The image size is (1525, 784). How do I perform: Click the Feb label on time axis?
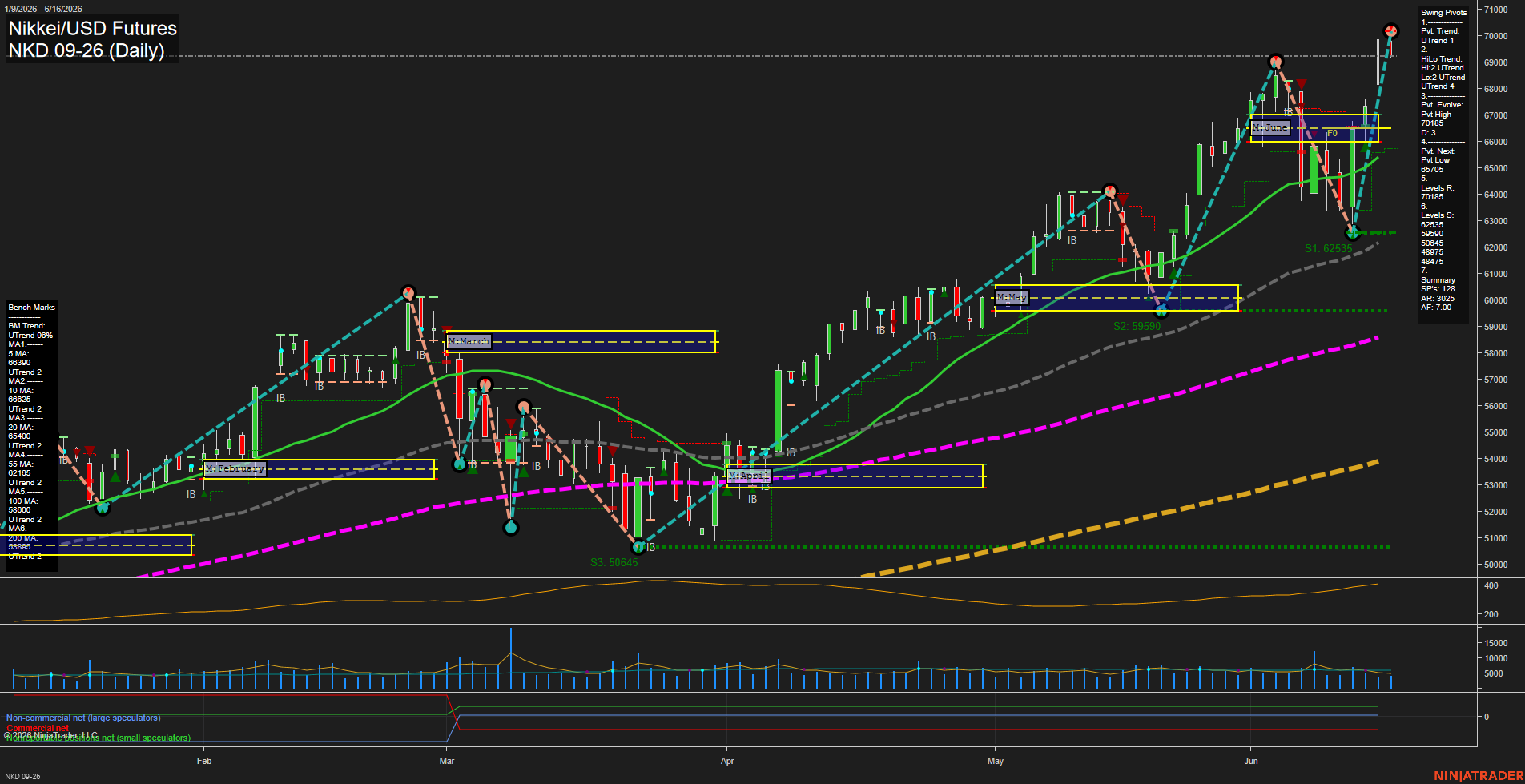pyautogui.click(x=204, y=761)
